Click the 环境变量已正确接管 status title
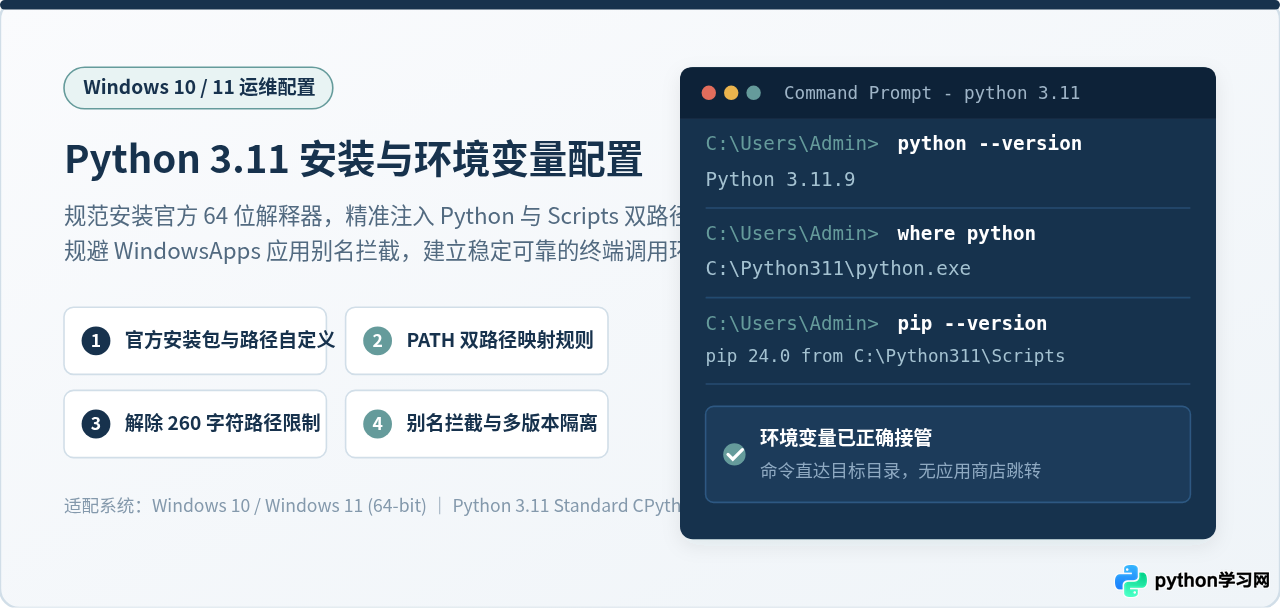The height and width of the screenshot is (608, 1280). [846, 438]
